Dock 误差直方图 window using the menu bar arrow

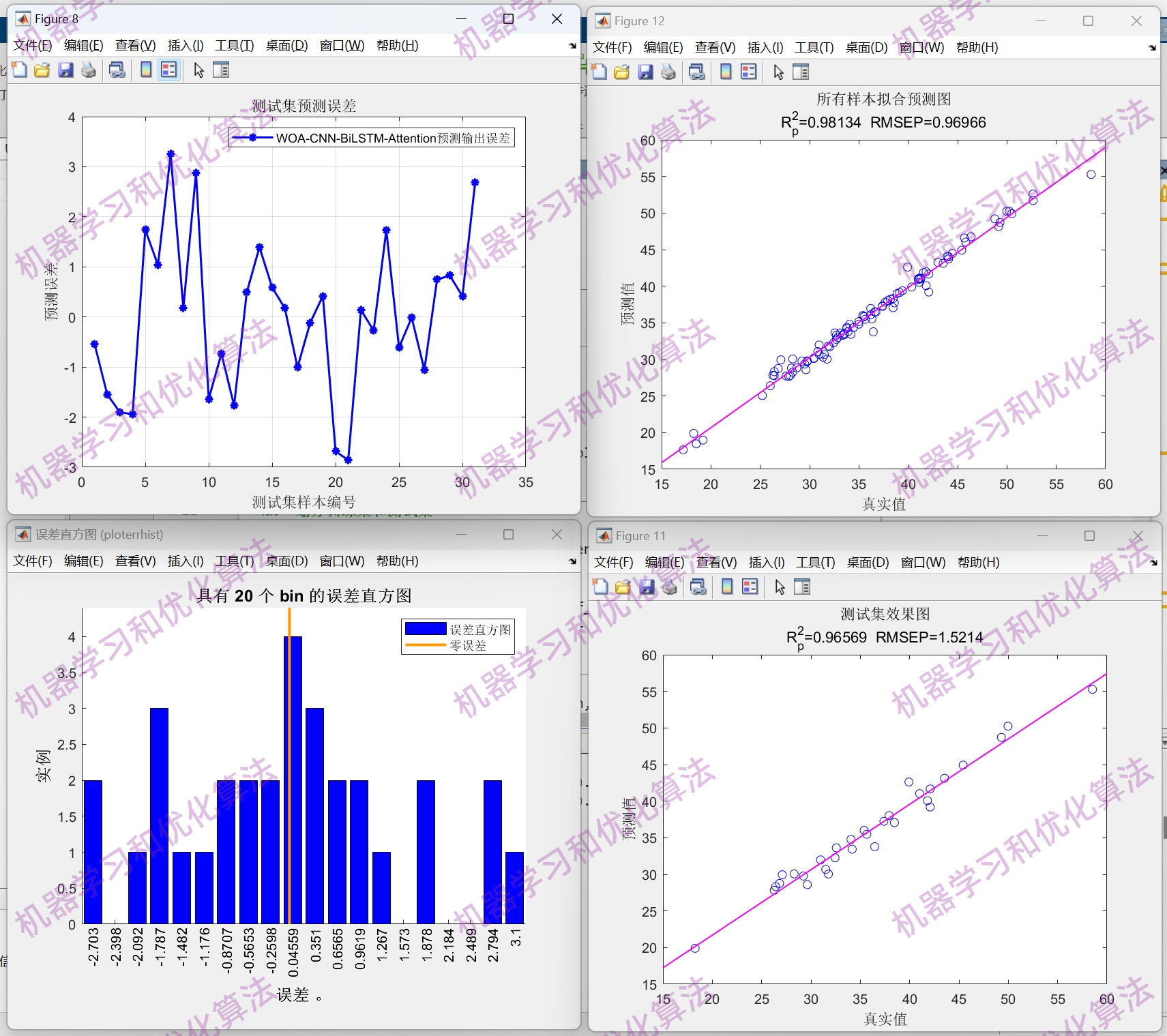tap(572, 562)
